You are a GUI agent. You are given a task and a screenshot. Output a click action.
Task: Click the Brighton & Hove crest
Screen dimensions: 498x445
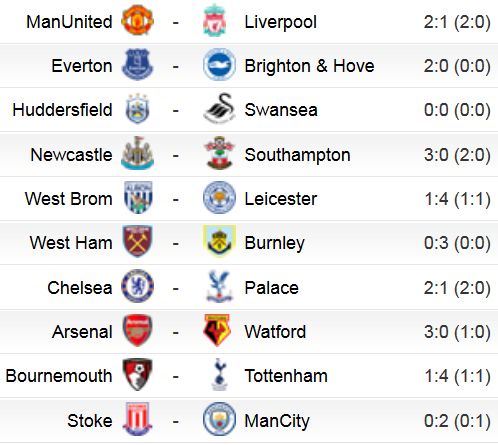coord(219,64)
